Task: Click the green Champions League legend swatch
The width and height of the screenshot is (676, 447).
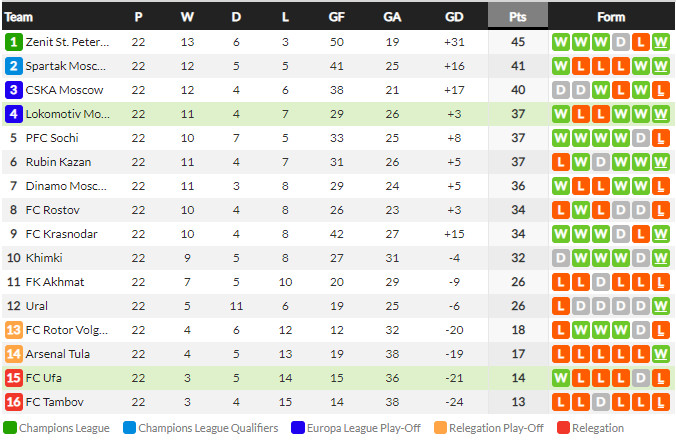Action: click(x=9, y=429)
